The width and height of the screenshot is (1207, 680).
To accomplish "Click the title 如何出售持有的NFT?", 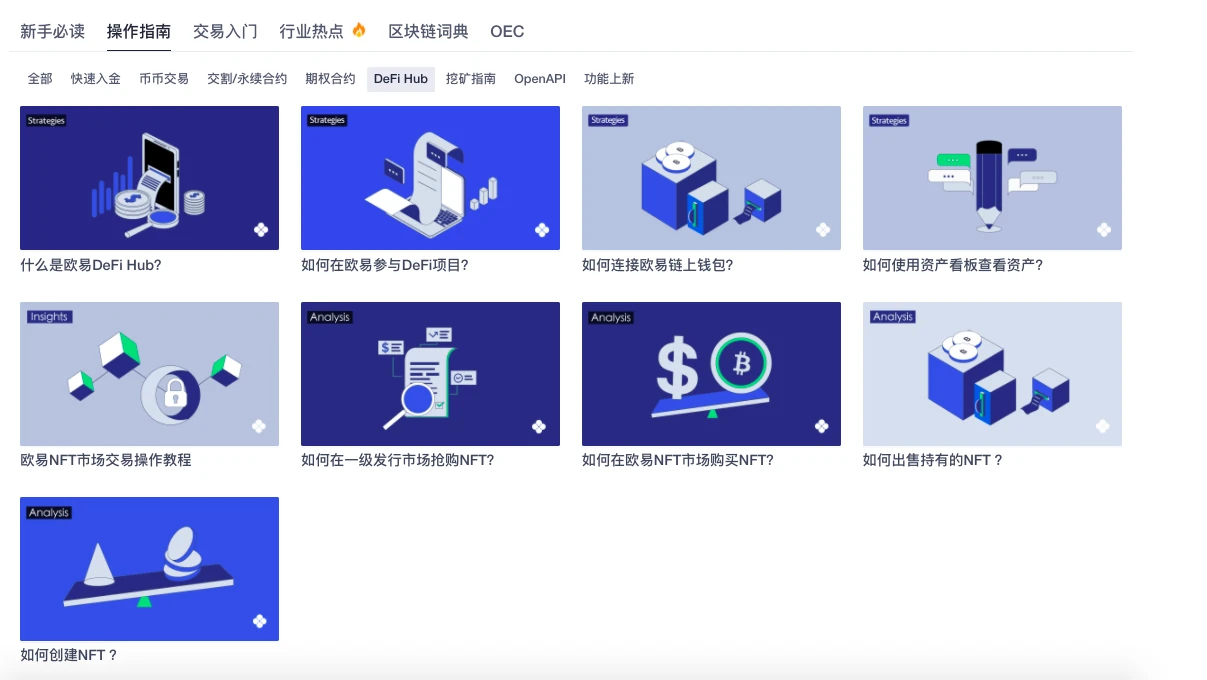I will 933,460.
